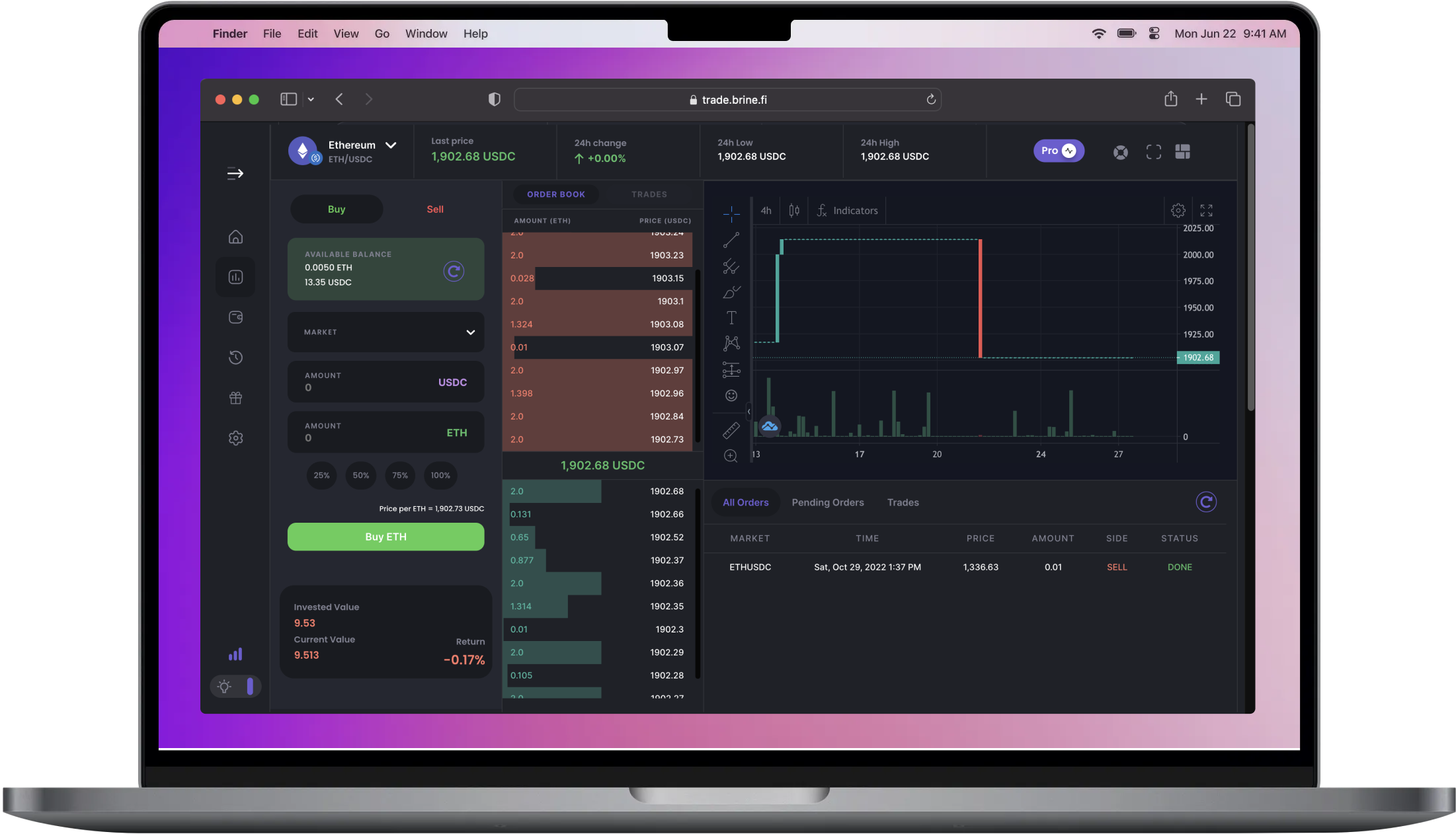Select the trend line drawing tool

click(x=731, y=240)
